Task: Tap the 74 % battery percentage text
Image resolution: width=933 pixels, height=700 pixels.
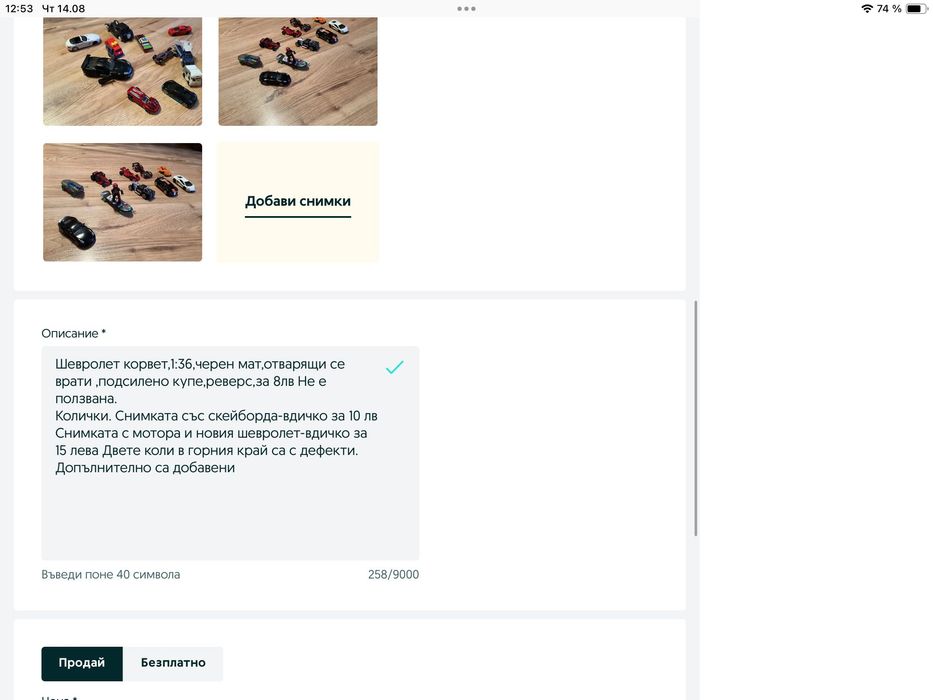Action: tap(889, 8)
